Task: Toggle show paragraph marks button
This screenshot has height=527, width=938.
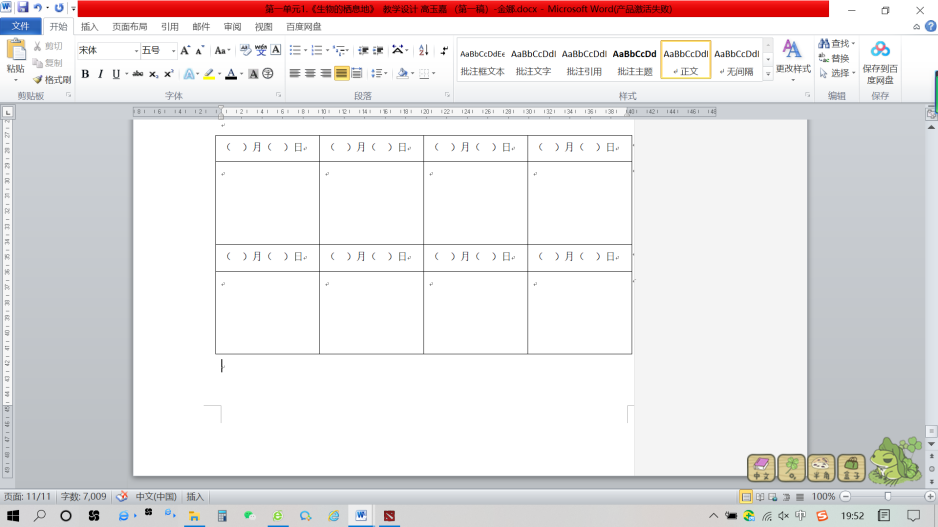Action: (444, 50)
